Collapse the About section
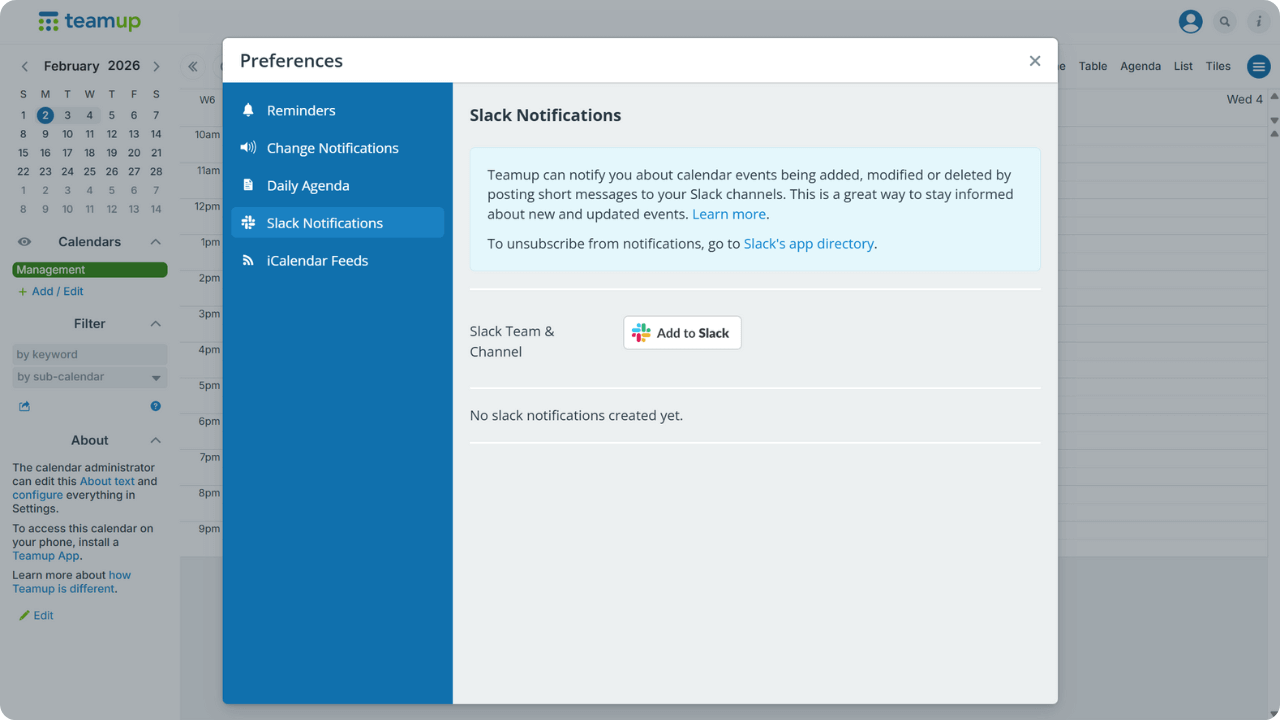The width and height of the screenshot is (1280, 720). (x=156, y=440)
